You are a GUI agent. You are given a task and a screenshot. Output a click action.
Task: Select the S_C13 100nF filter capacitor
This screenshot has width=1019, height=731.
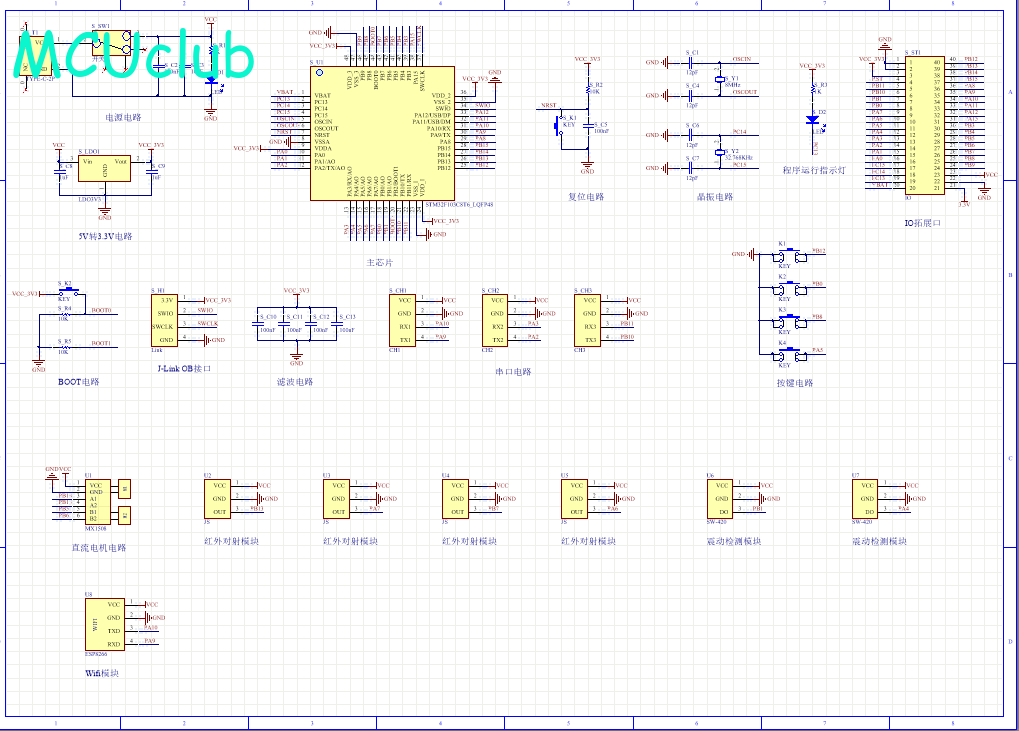337,324
